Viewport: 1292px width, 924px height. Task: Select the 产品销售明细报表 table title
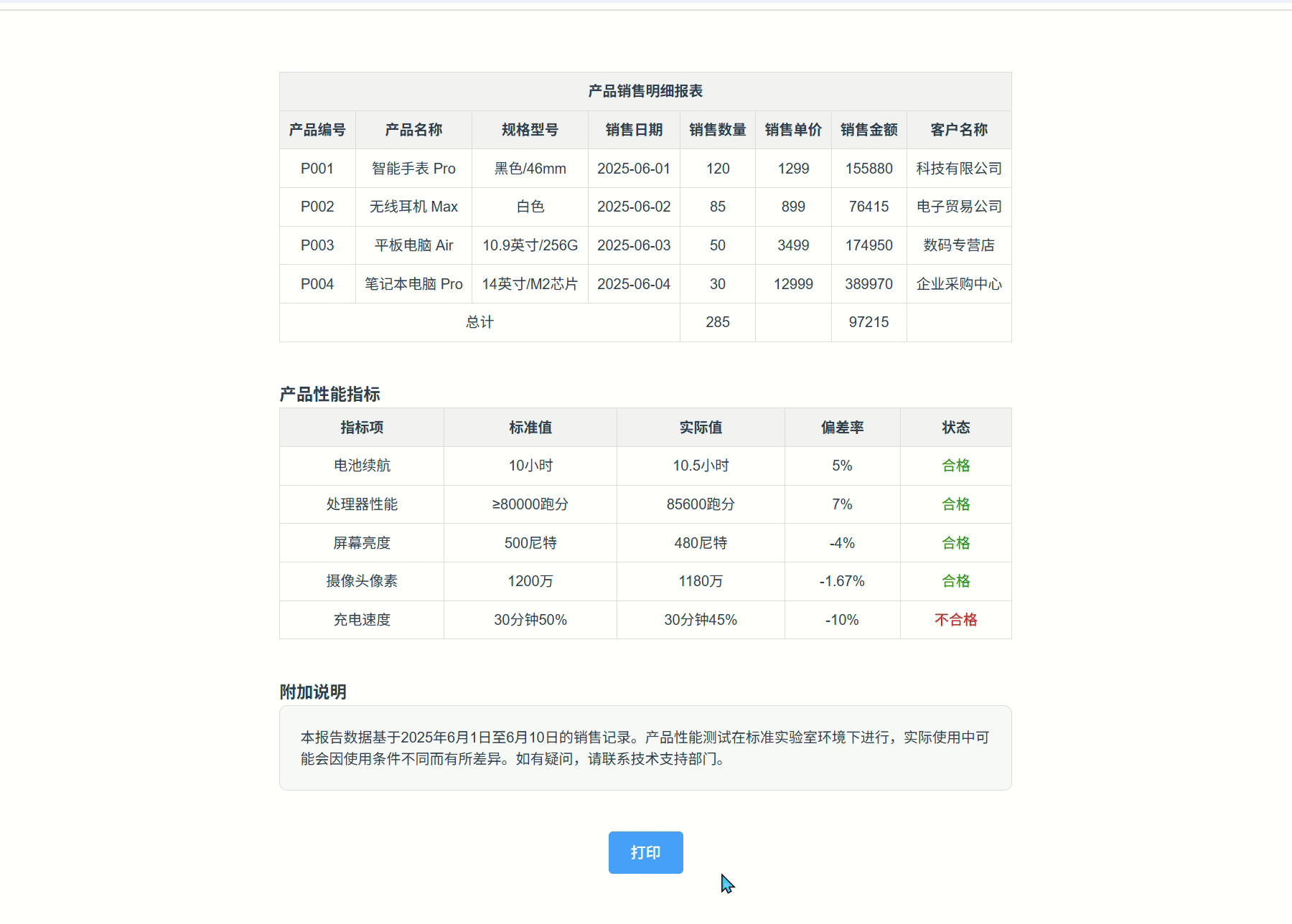tap(645, 91)
